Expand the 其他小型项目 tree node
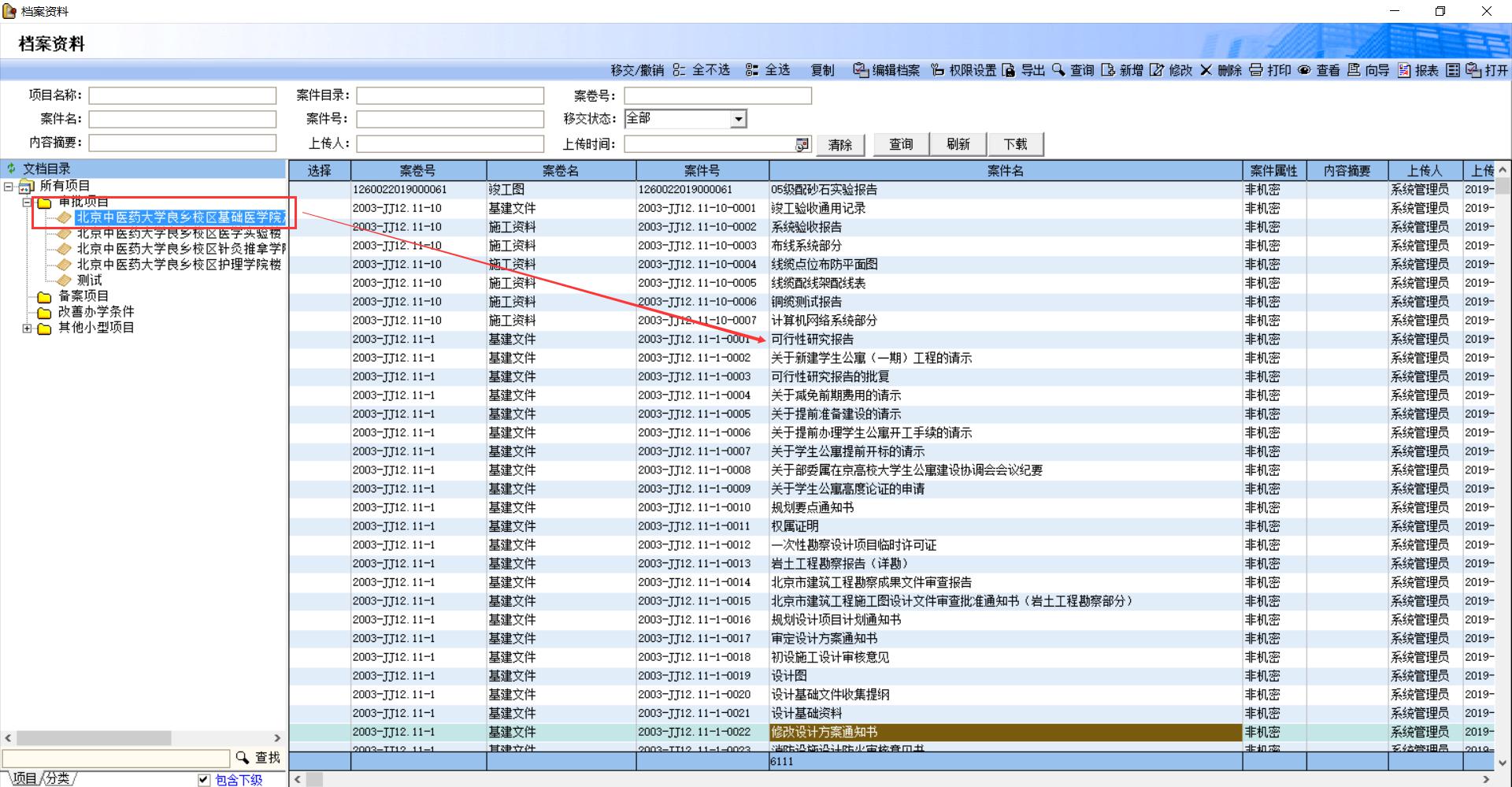The height and width of the screenshot is (787, 1512). tap(28, 328)
